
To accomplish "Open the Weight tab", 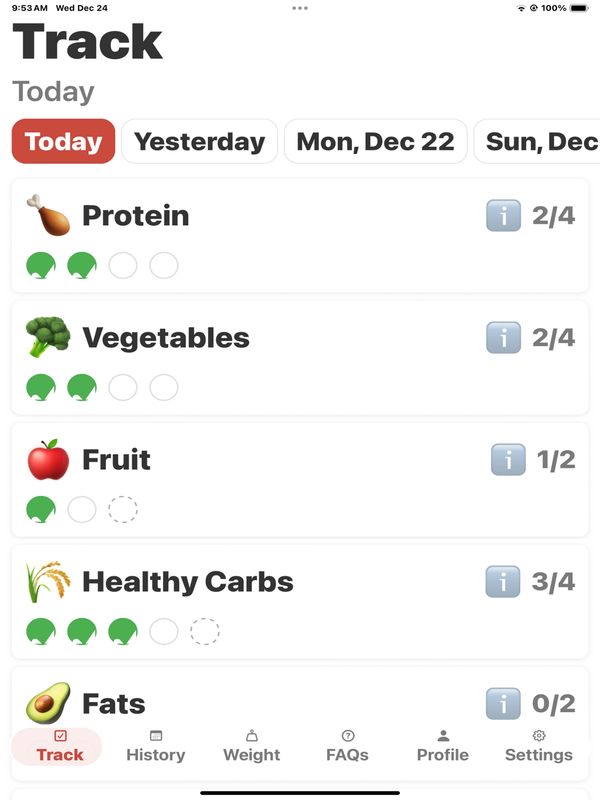I will pyautogui.click(x=251, y=746).
